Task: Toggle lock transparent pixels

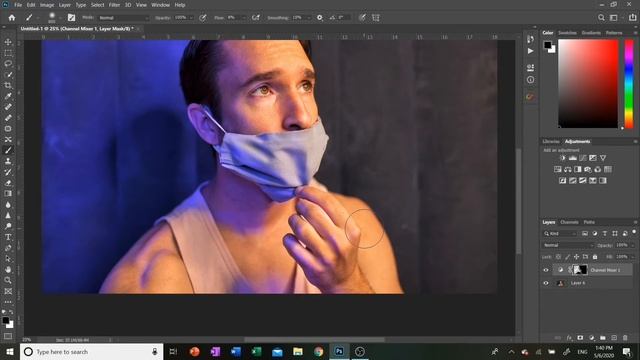Action: [558, 257]
